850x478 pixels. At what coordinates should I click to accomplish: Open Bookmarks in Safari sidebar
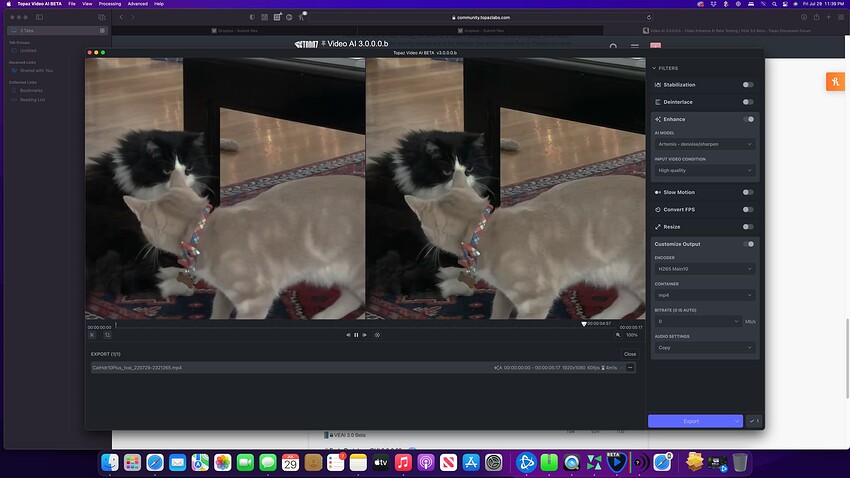pyautogui.click(x=31, y=91)
